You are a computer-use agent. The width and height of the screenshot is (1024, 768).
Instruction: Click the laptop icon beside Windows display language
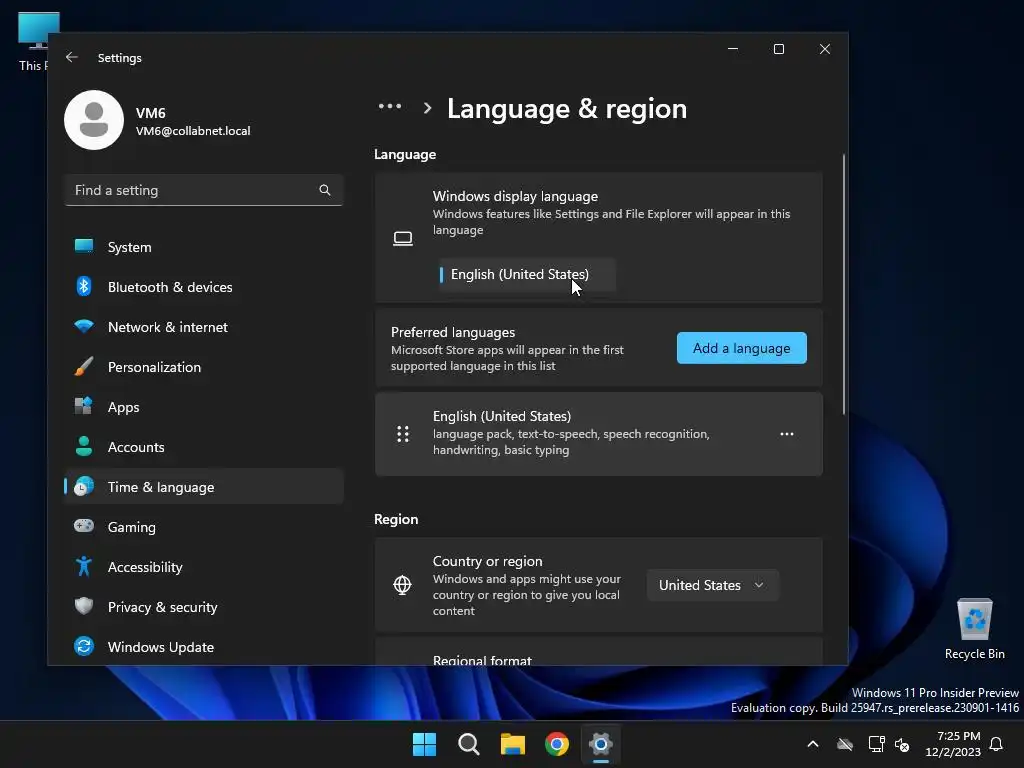[403, 238]
